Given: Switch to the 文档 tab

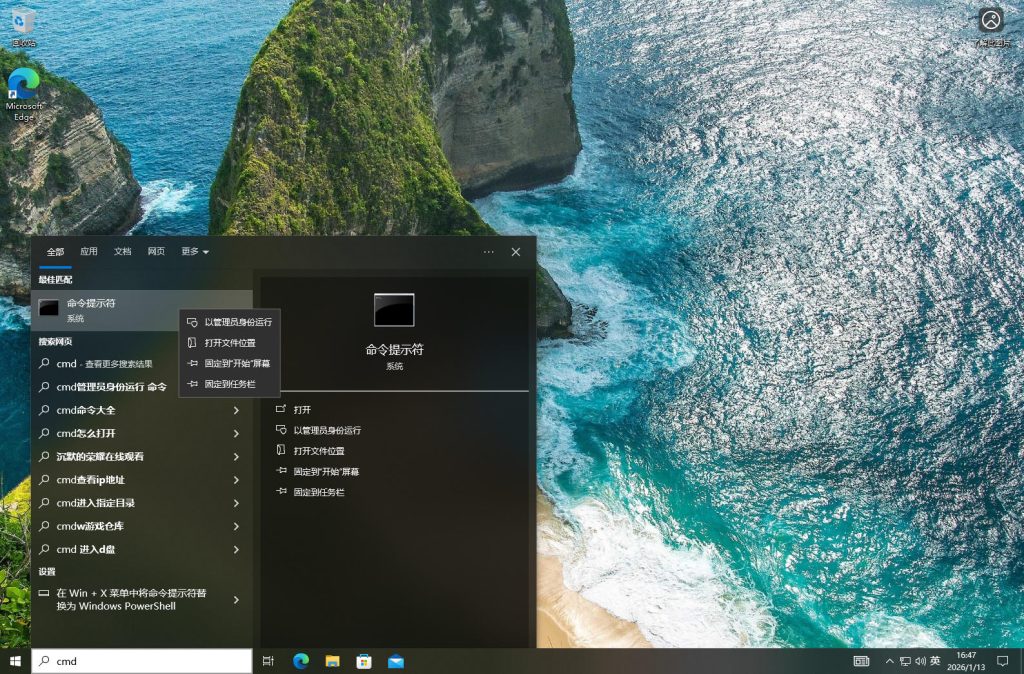Looking at the screenshot, I should [122, 252].
